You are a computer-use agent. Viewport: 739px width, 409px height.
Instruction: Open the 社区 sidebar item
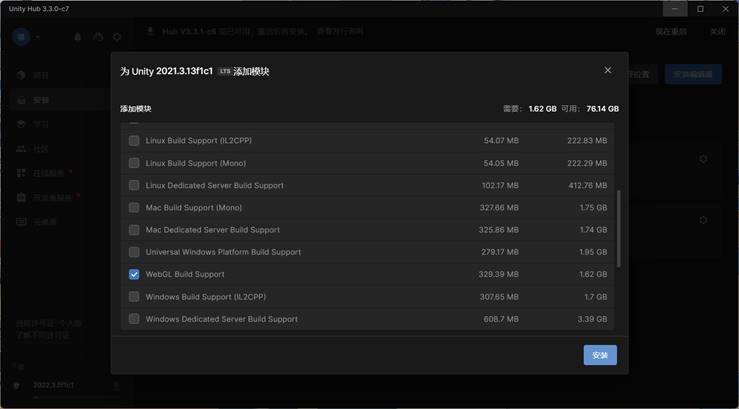40,149
